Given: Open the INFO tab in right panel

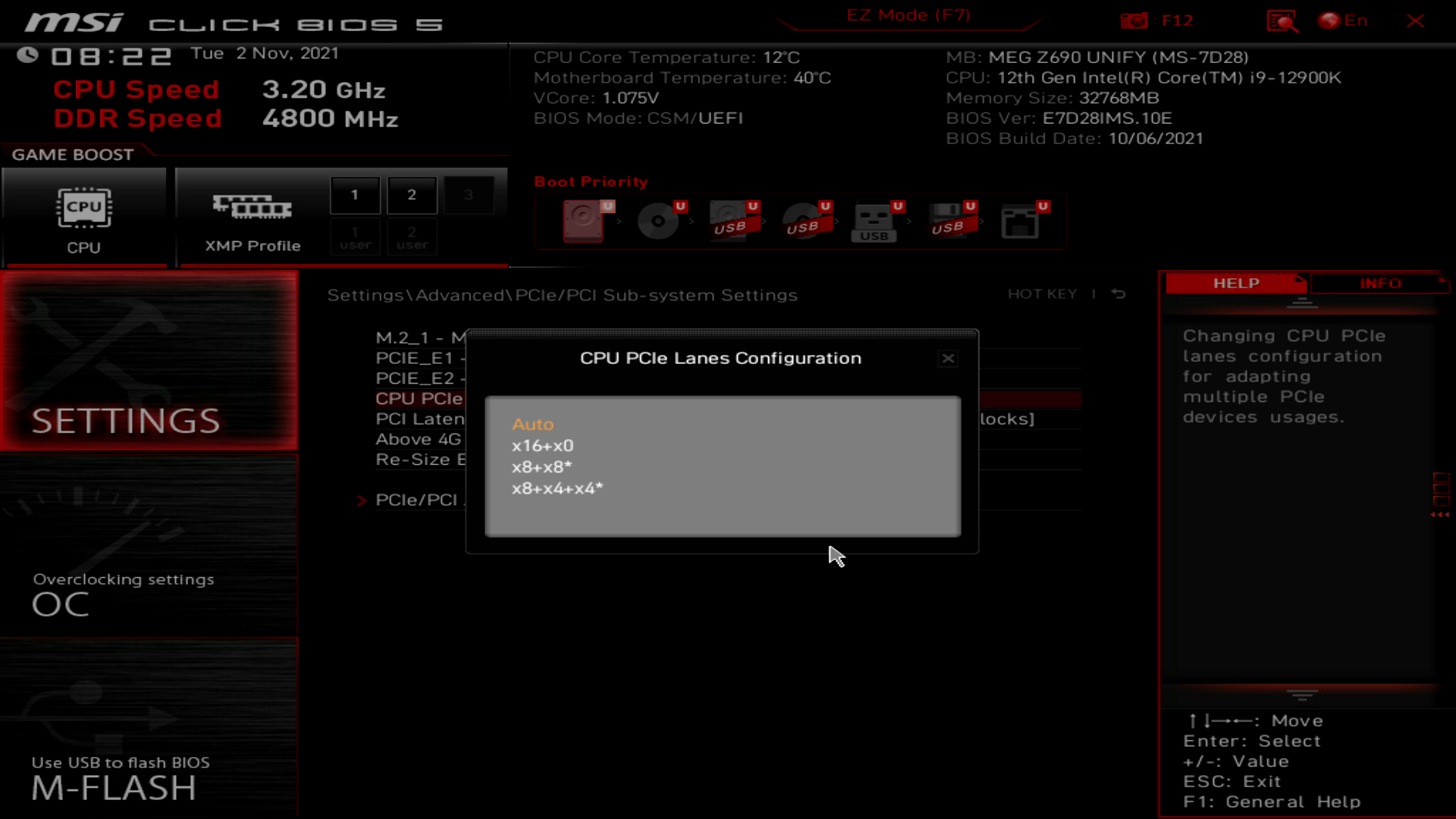Looking at the screenshot, I should click(x=1380, y=284).
